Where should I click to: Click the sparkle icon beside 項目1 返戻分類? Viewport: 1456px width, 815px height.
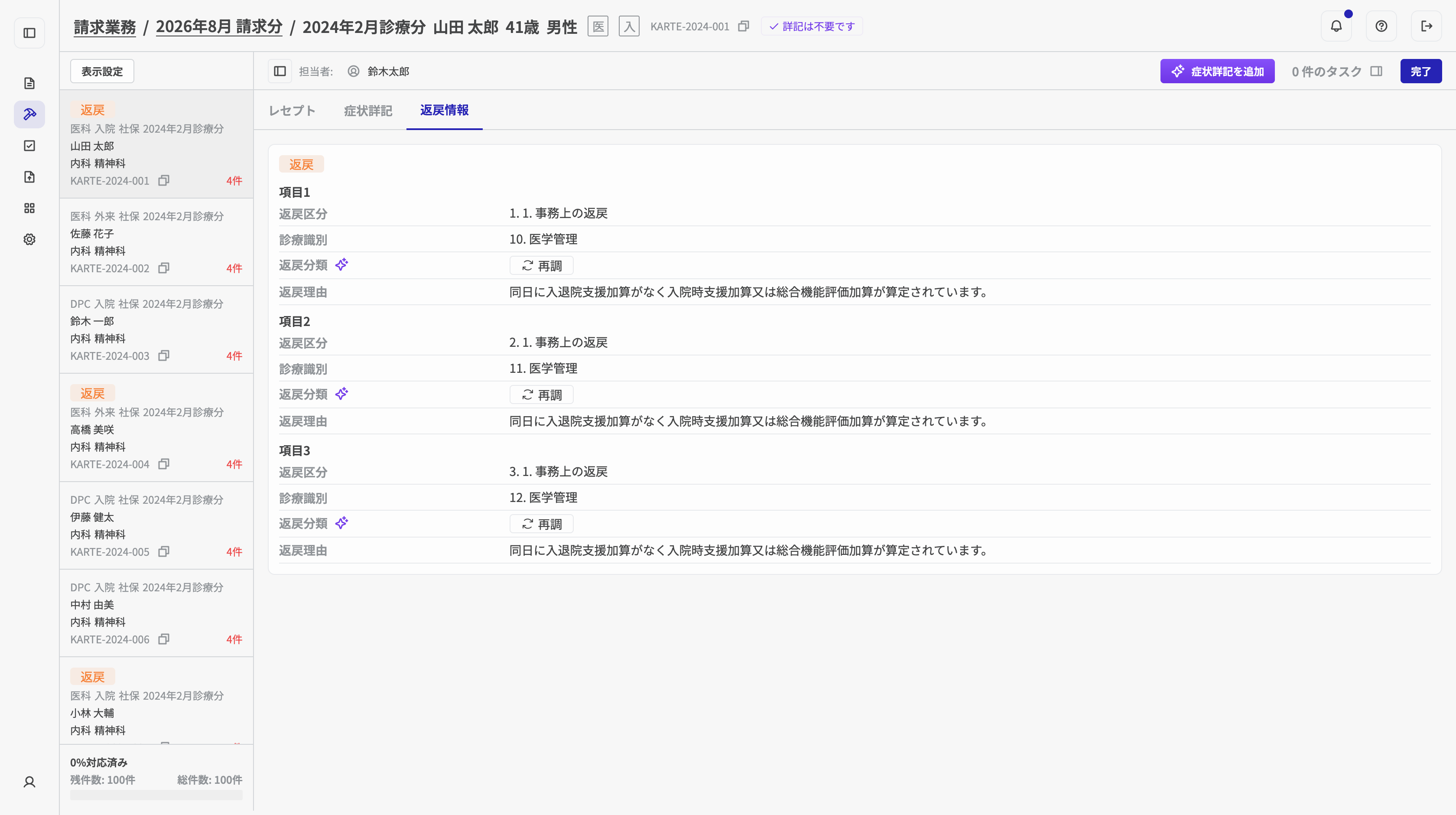(341, 265)
